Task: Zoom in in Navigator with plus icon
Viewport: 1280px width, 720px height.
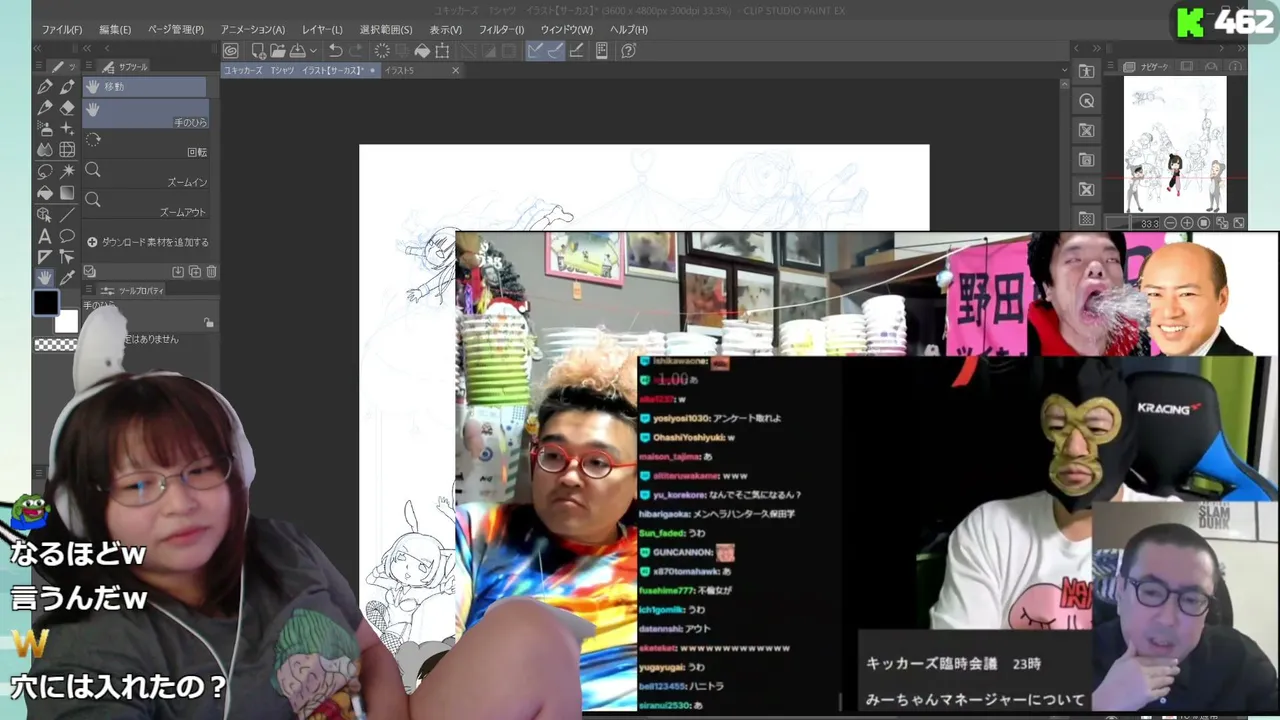Action: [1187, 223]
